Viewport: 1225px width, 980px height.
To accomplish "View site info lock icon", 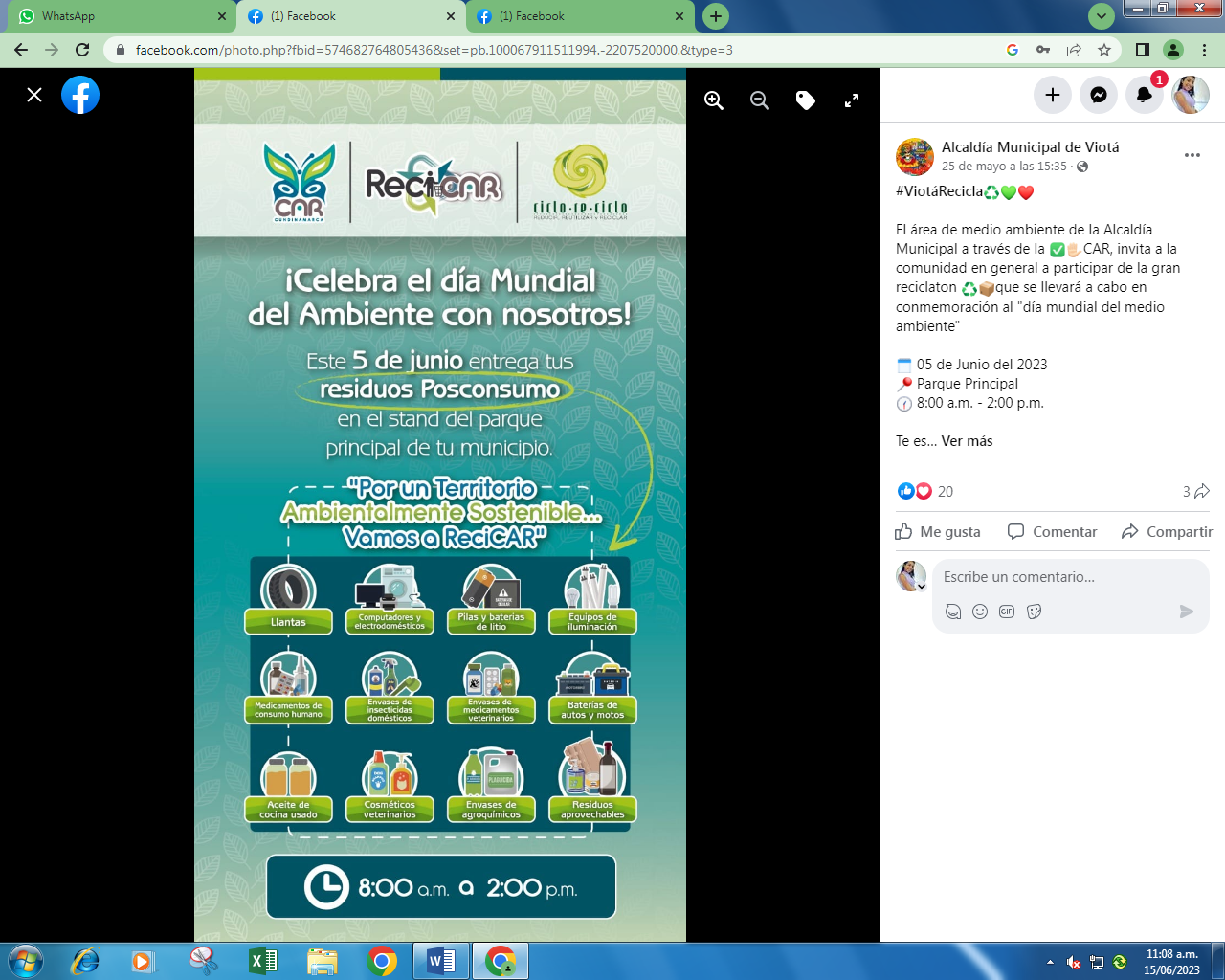I will 120,50.
